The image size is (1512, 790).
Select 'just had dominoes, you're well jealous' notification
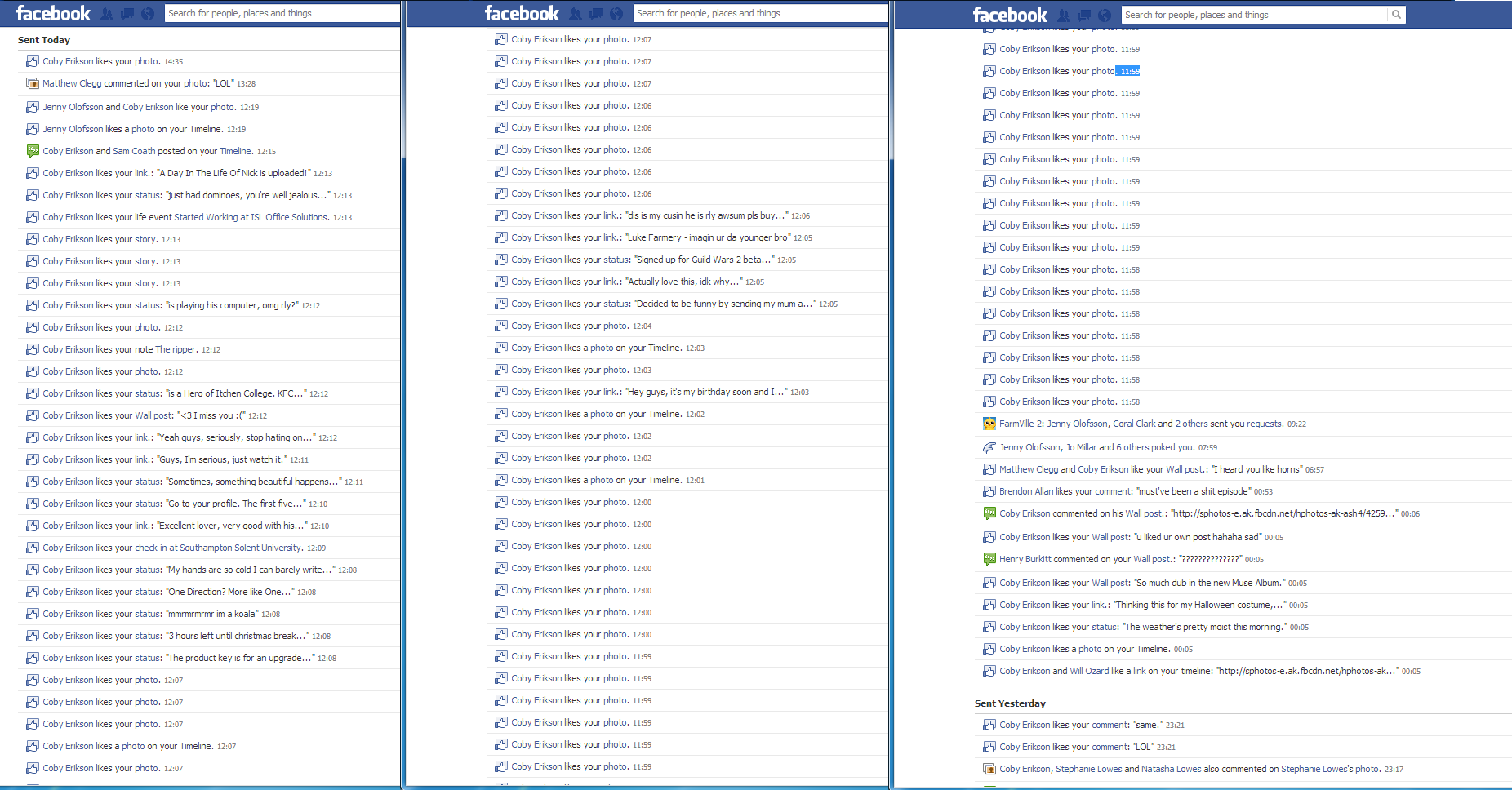pyautogui.click(x=209, y=195)
